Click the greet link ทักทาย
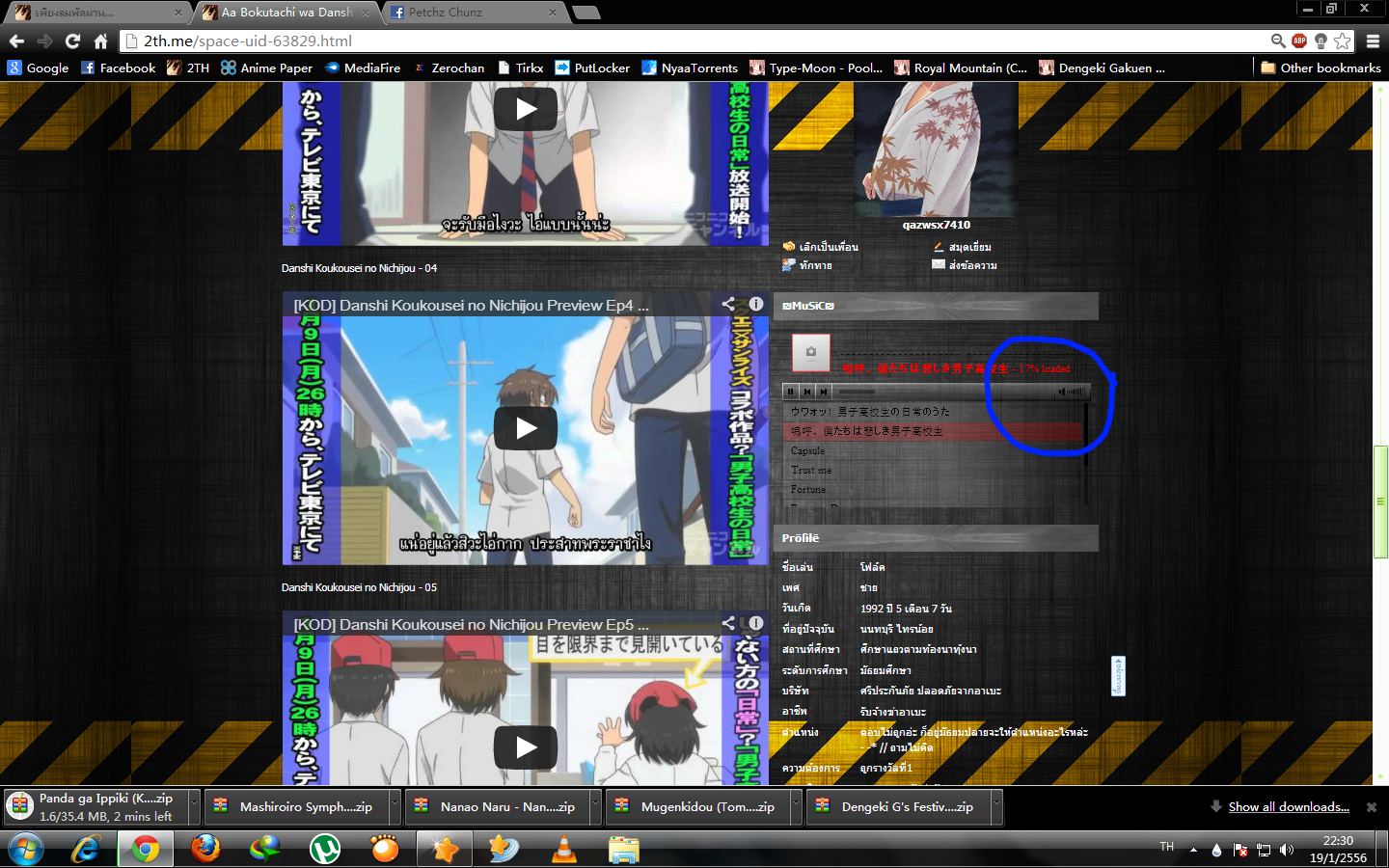The width and height of the screenshot is (1389, 868). point(815,265)
